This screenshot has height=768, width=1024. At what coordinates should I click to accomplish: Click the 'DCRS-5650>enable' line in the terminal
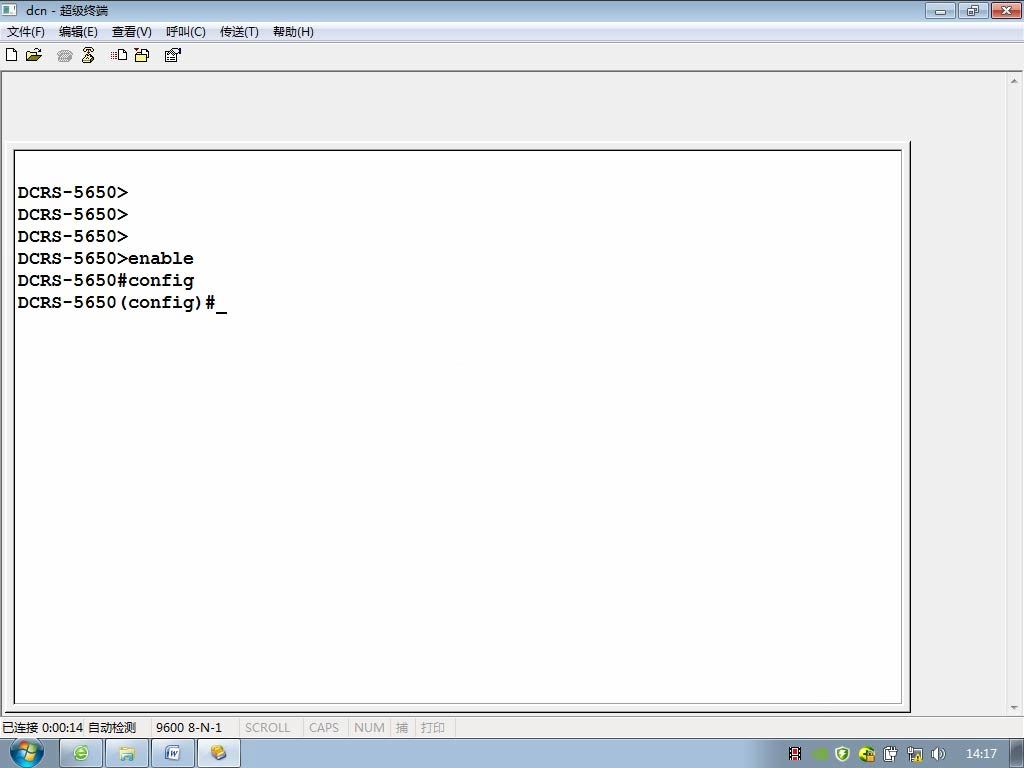click(105, 258)
